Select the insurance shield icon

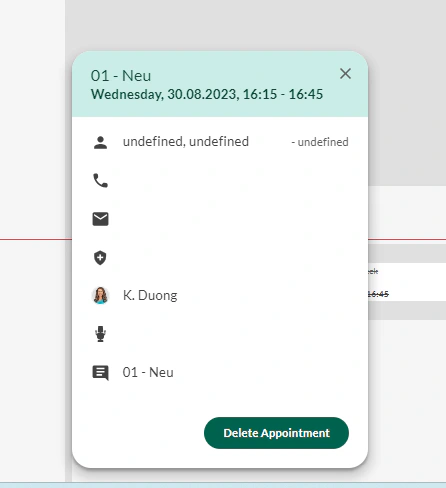[x=100, y=258]
